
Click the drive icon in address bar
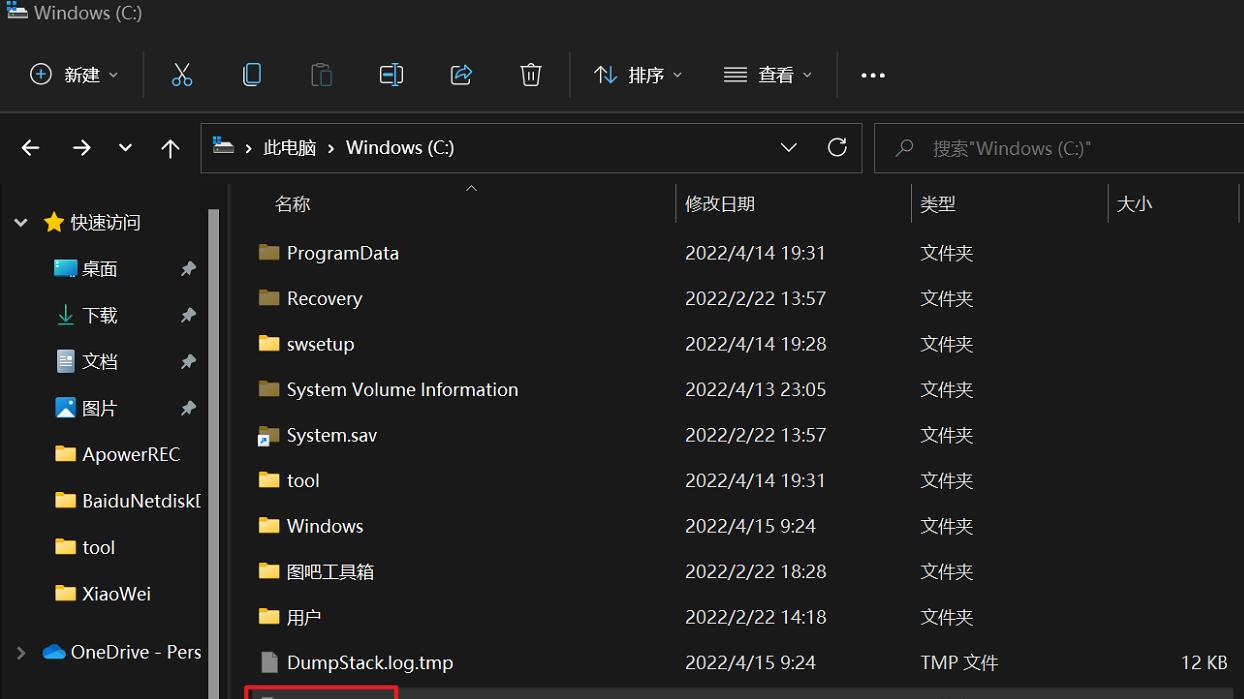coord(224,147)
